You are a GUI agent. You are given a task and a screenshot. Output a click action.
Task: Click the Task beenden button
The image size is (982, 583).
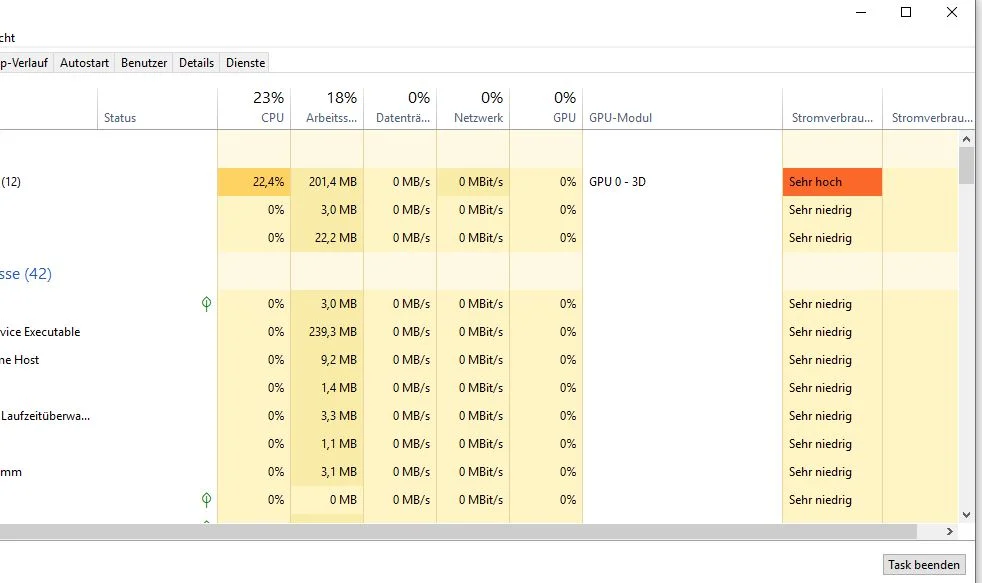pos(924,564)
